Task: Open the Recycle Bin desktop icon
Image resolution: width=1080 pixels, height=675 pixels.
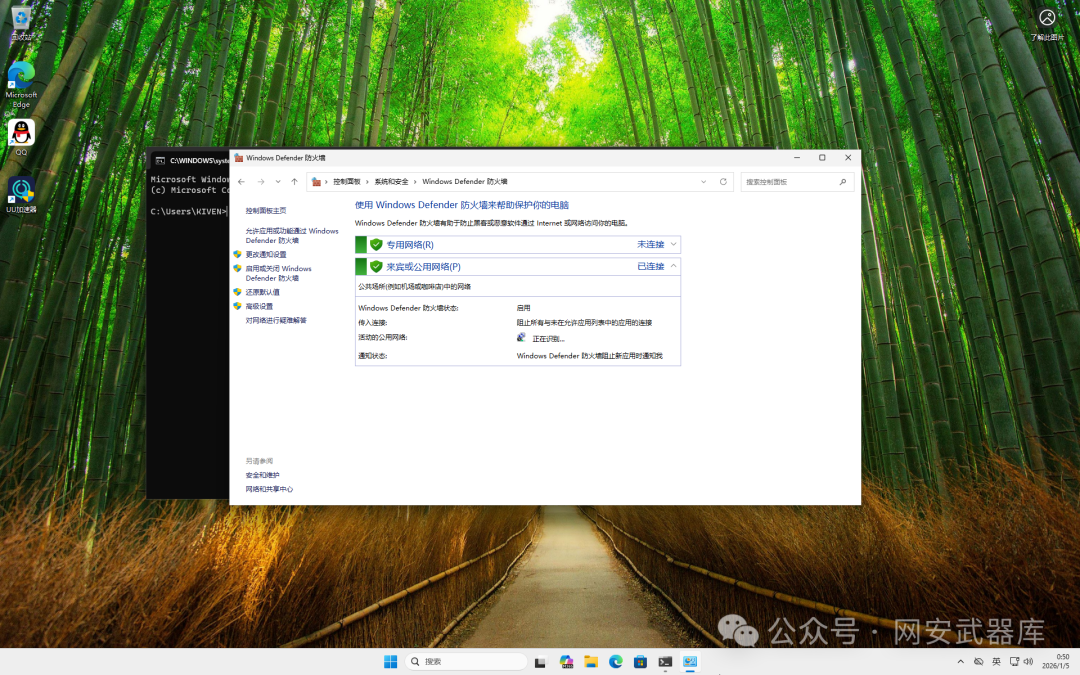Action: [x=21, y=21]
